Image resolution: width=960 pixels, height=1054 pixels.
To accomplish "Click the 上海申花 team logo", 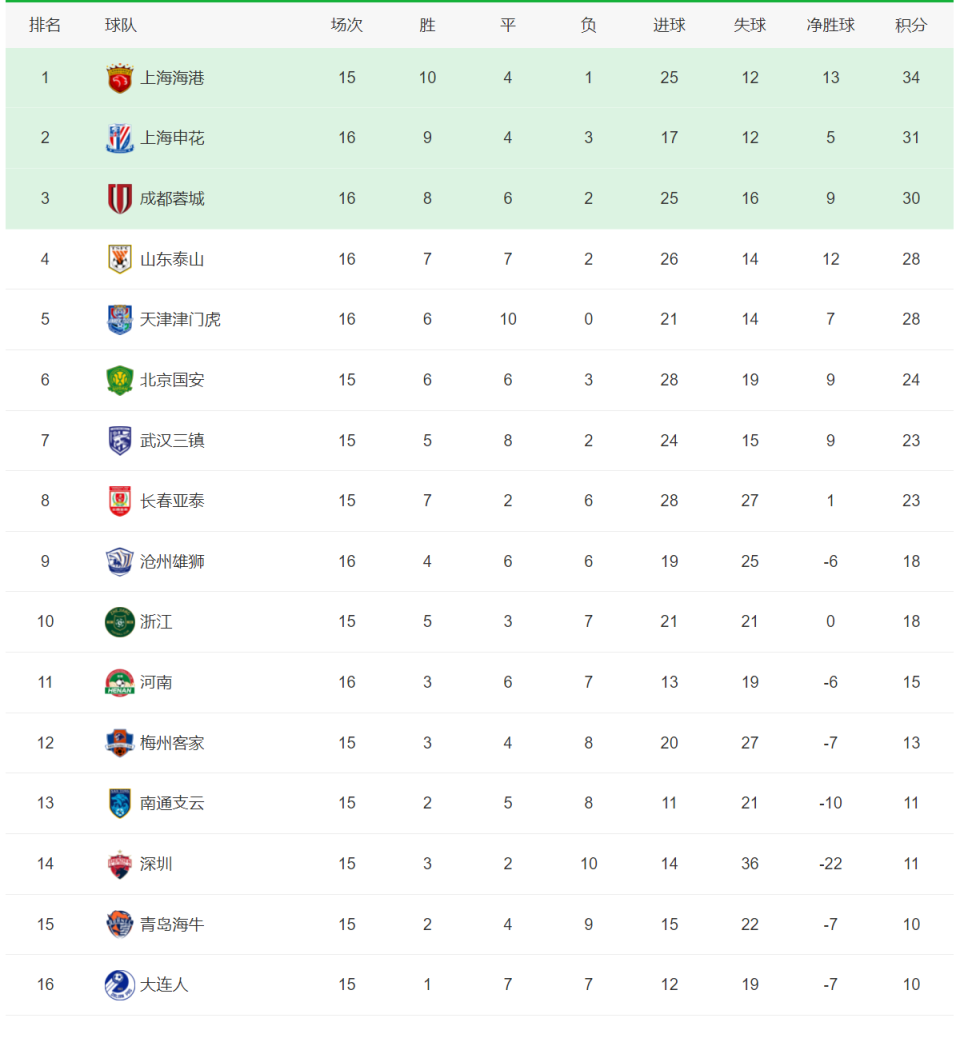I will click(120, 138).
